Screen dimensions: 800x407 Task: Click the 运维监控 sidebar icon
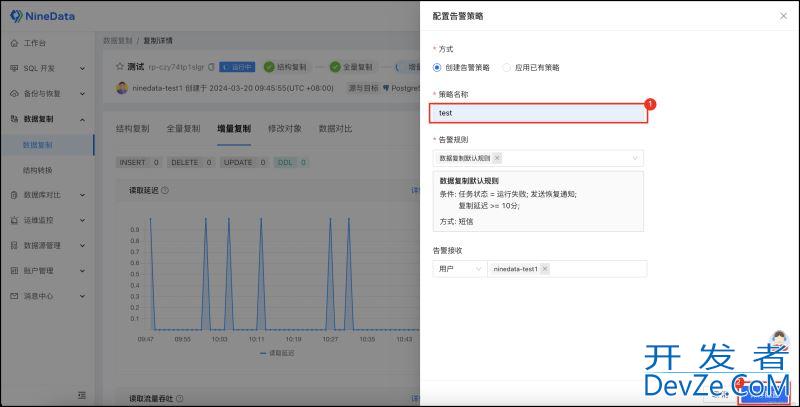14,220
